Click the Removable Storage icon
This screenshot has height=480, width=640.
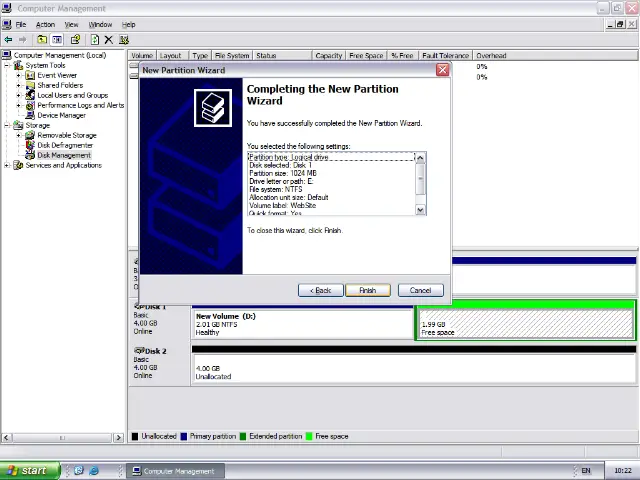30,135
